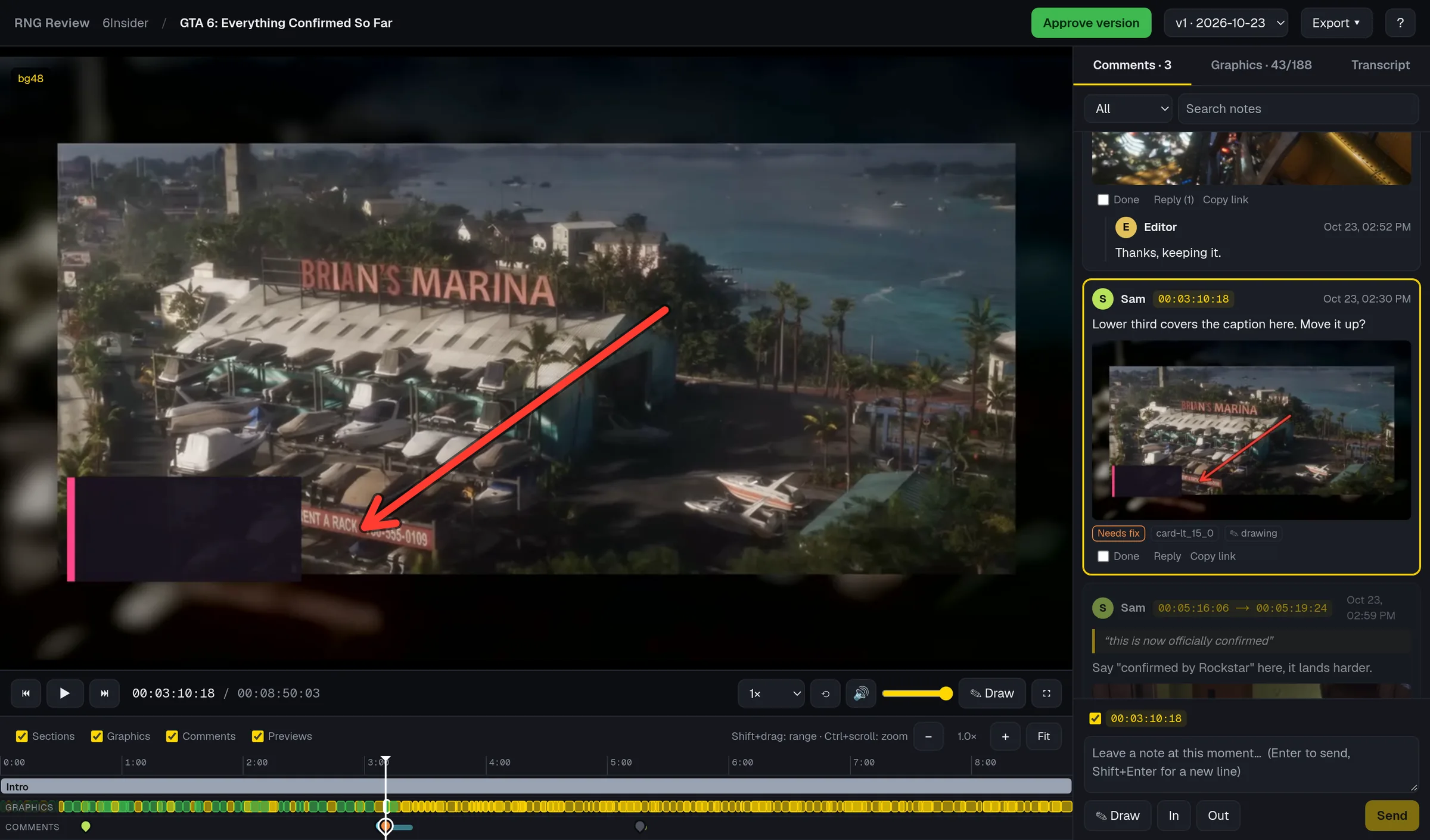This screenshot has height=840, width=1430.
Task: Toggle Previews checkbox
Action: coord(258,736)
